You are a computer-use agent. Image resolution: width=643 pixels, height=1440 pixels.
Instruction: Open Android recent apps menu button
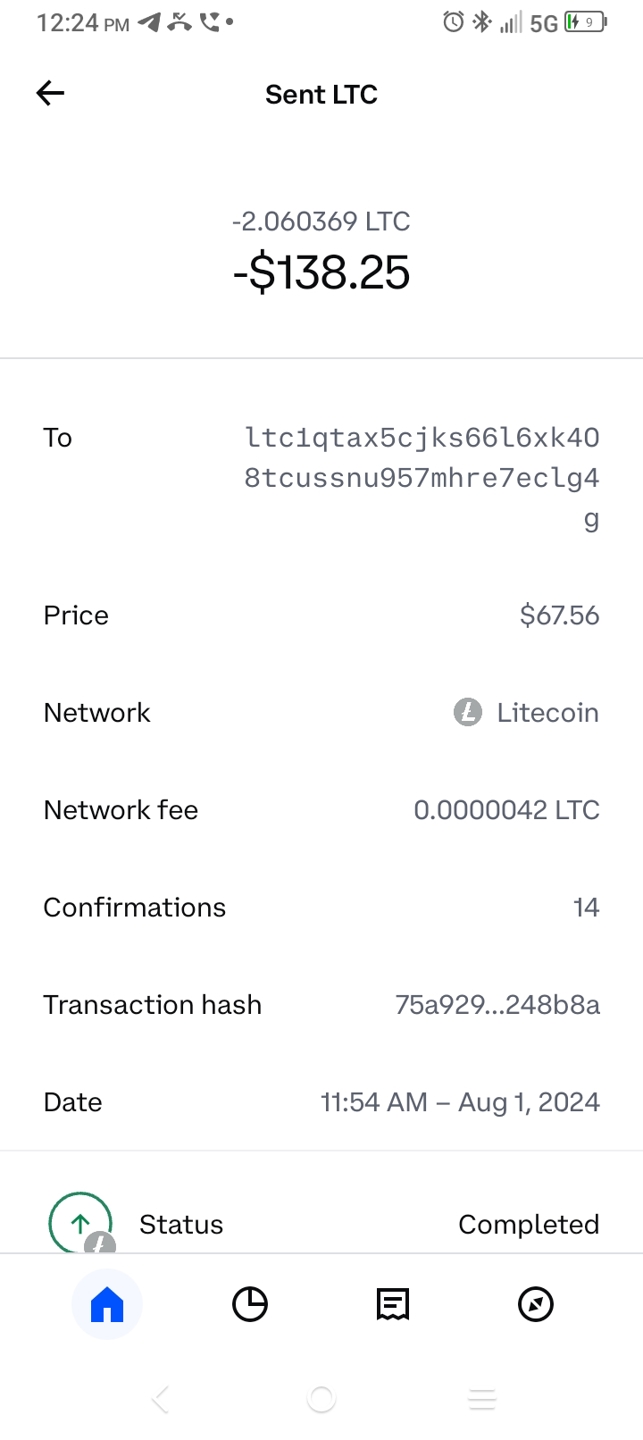(x=482, y=1399)
